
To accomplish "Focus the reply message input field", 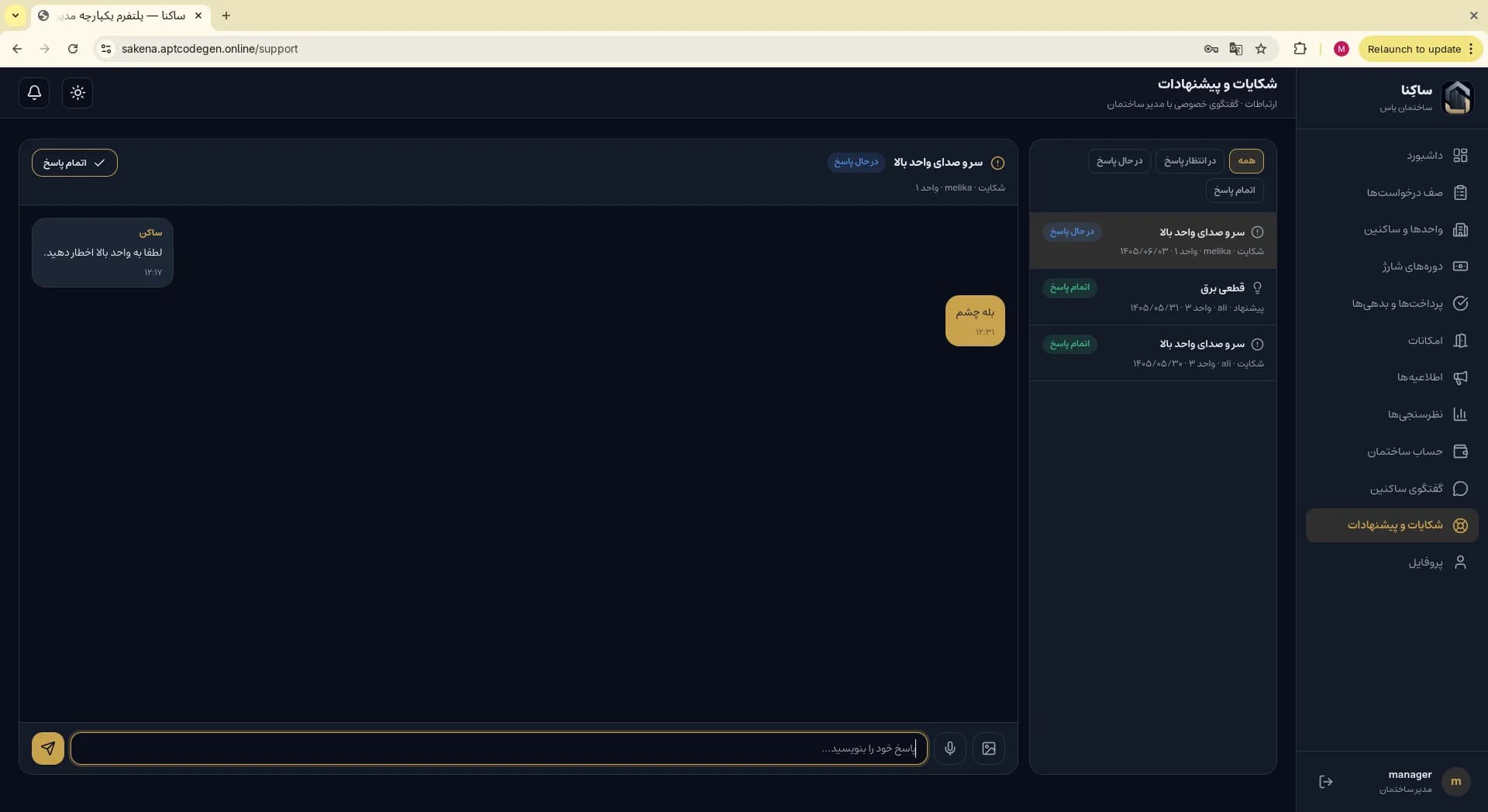I will coord(499,748).
